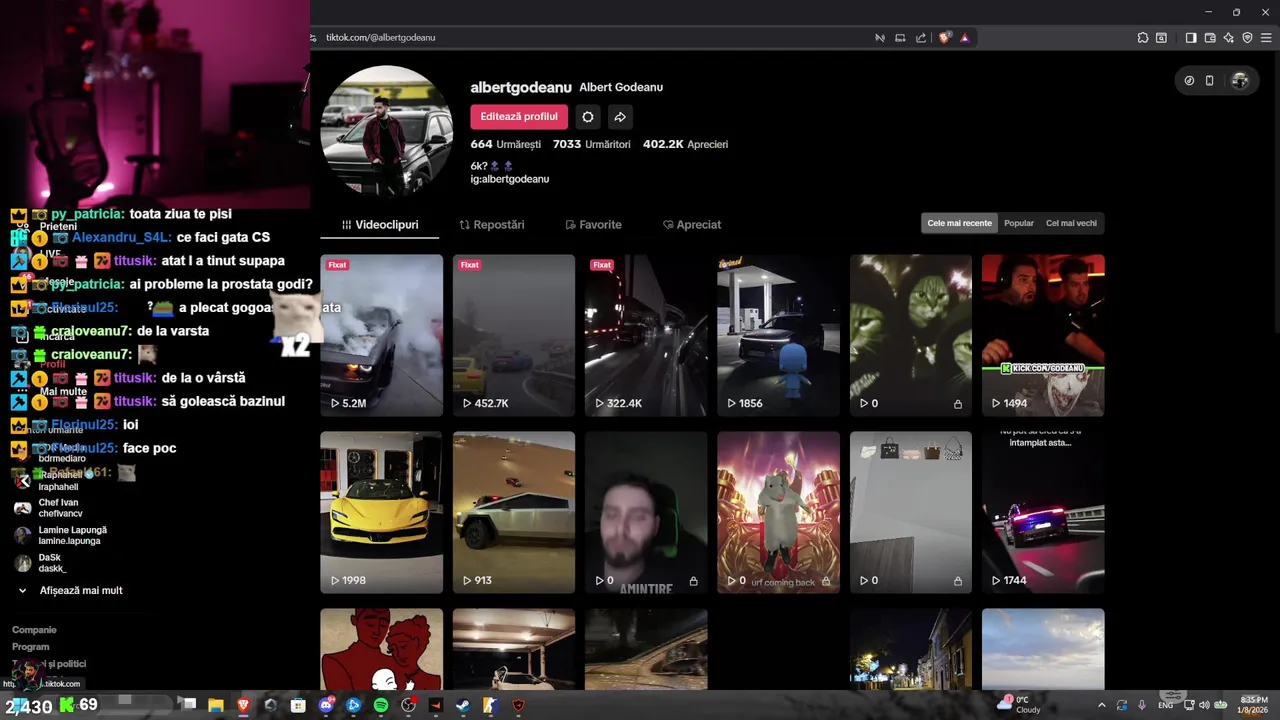Click Program footer link in sidebar

30,647
